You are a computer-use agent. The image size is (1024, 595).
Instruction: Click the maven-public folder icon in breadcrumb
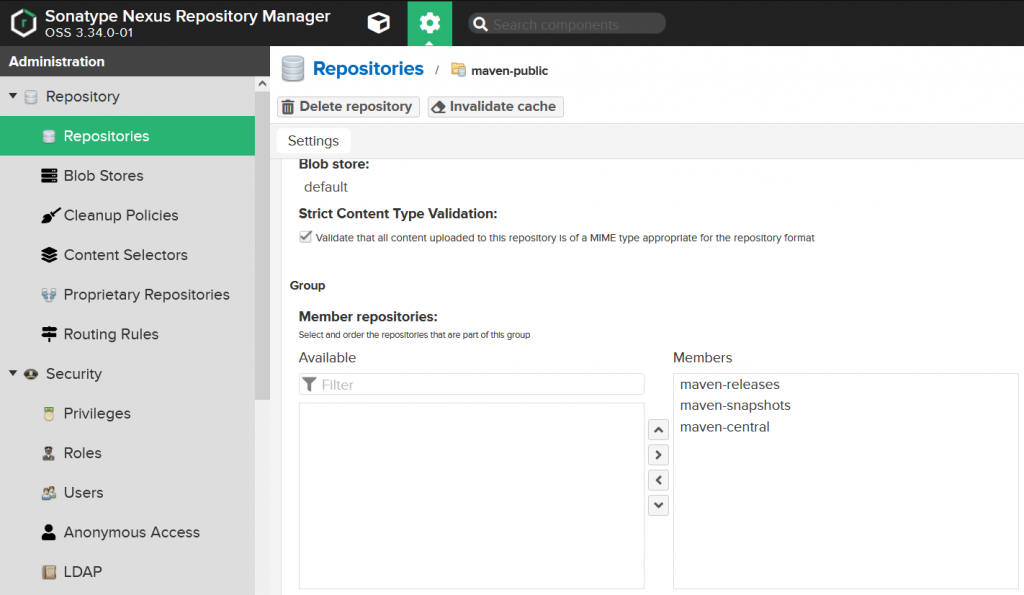tap(458, 70)
